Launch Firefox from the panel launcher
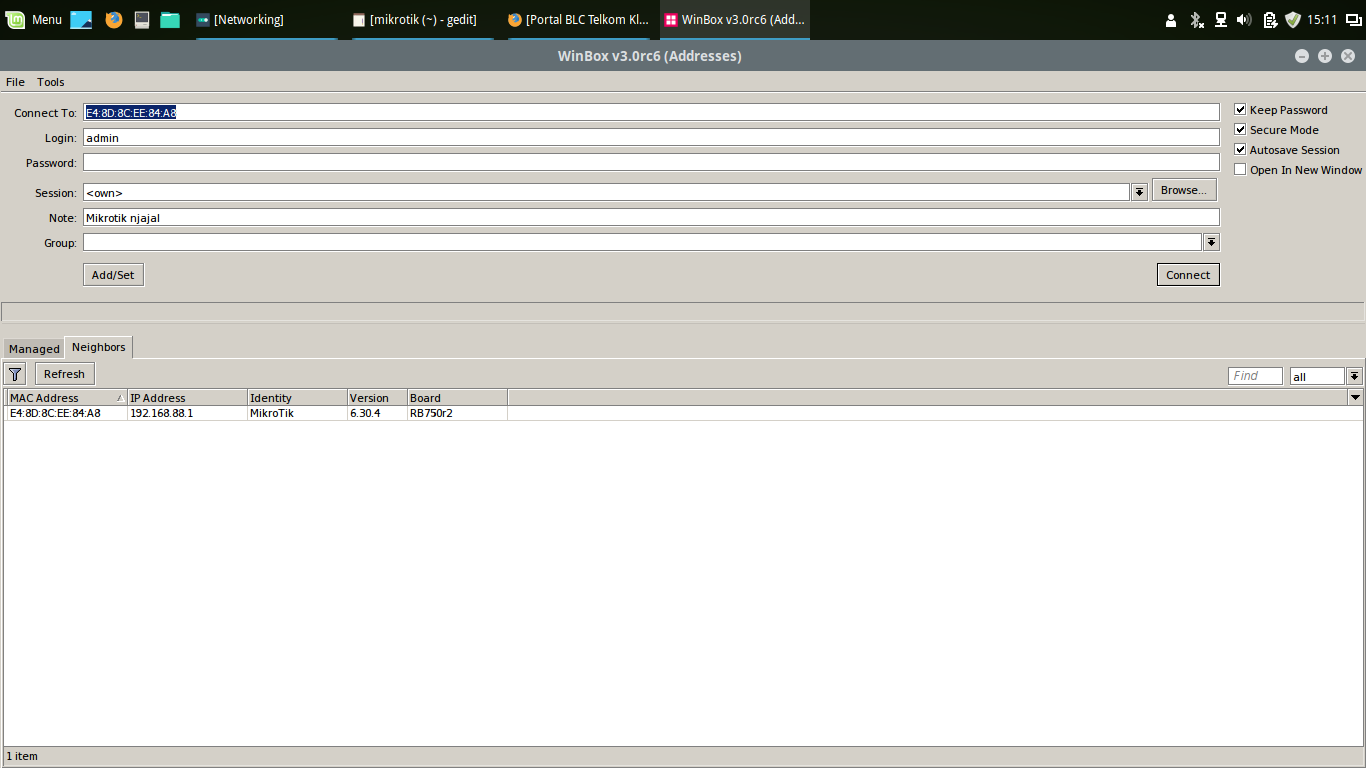Image resolution: width=1366 pixels, height=768 pixels. click(113, 19)
